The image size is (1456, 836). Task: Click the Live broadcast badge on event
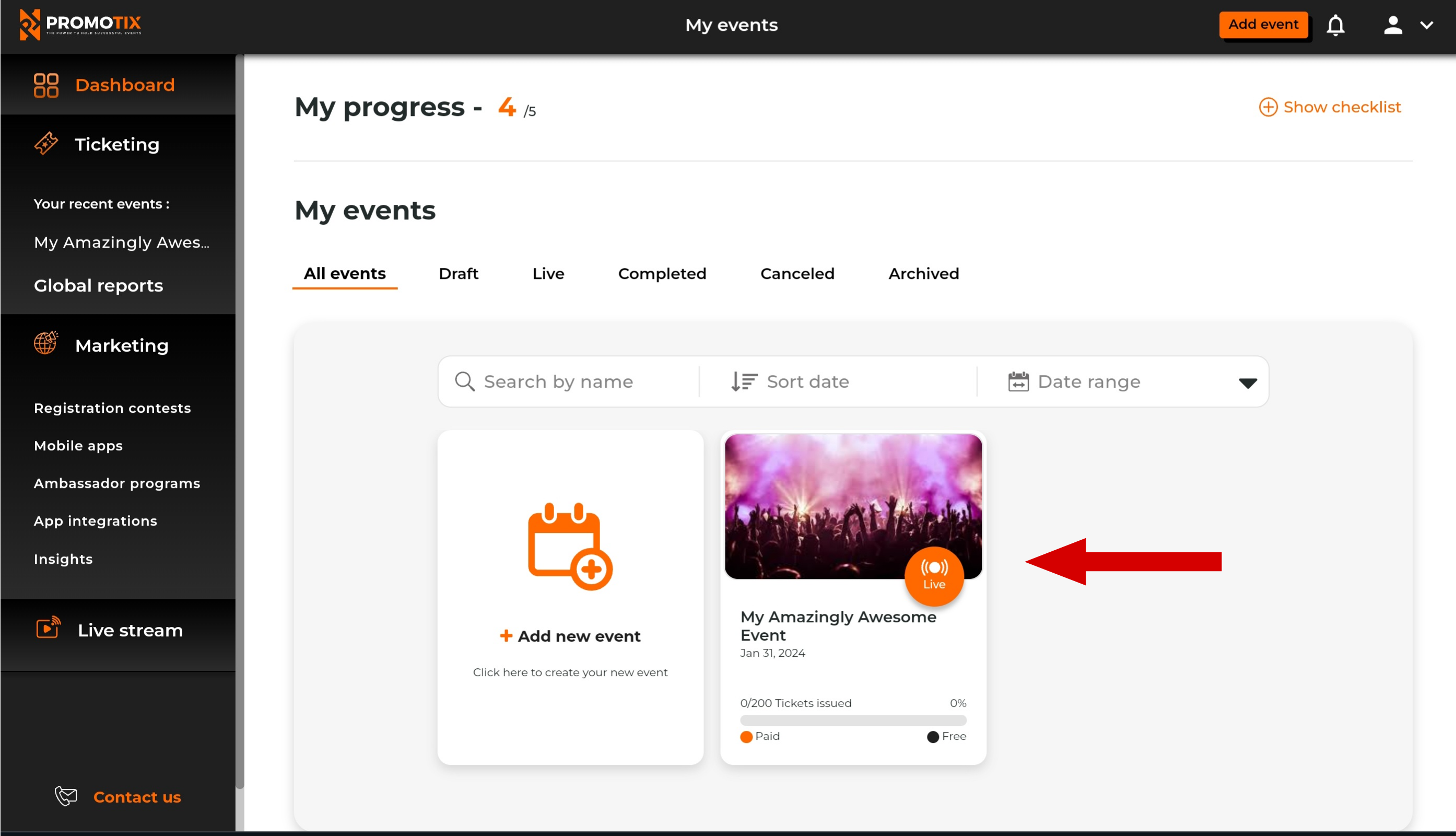click(x=934, y=575)
